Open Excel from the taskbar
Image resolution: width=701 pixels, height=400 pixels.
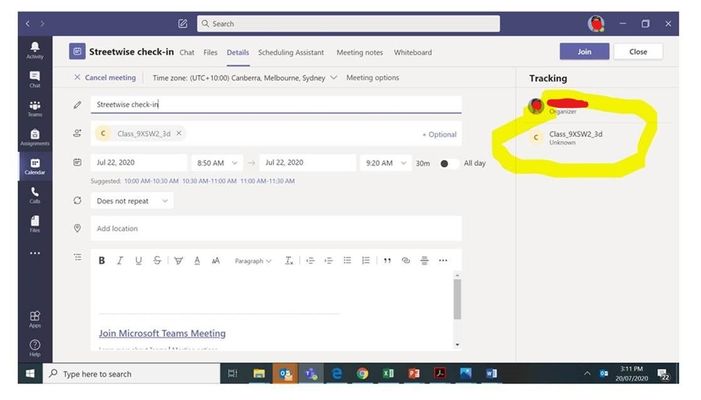(x=388, y=374)
